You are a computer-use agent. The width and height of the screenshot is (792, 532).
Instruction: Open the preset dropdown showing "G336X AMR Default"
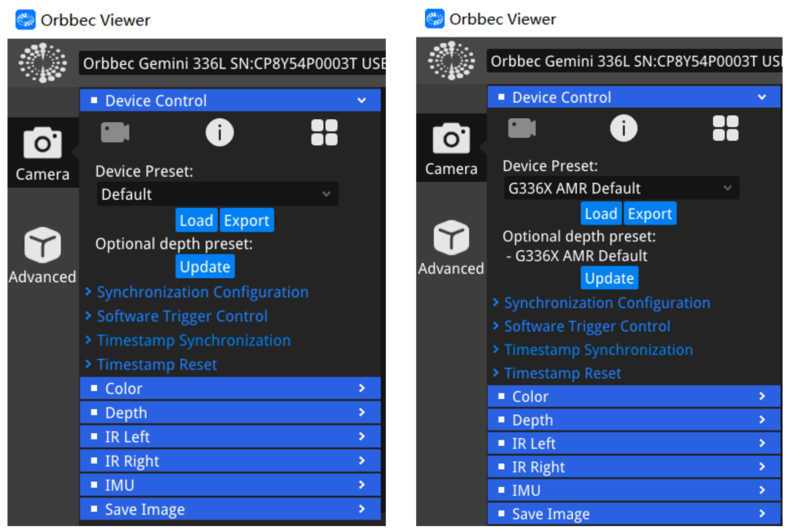(x=620, y=188)
